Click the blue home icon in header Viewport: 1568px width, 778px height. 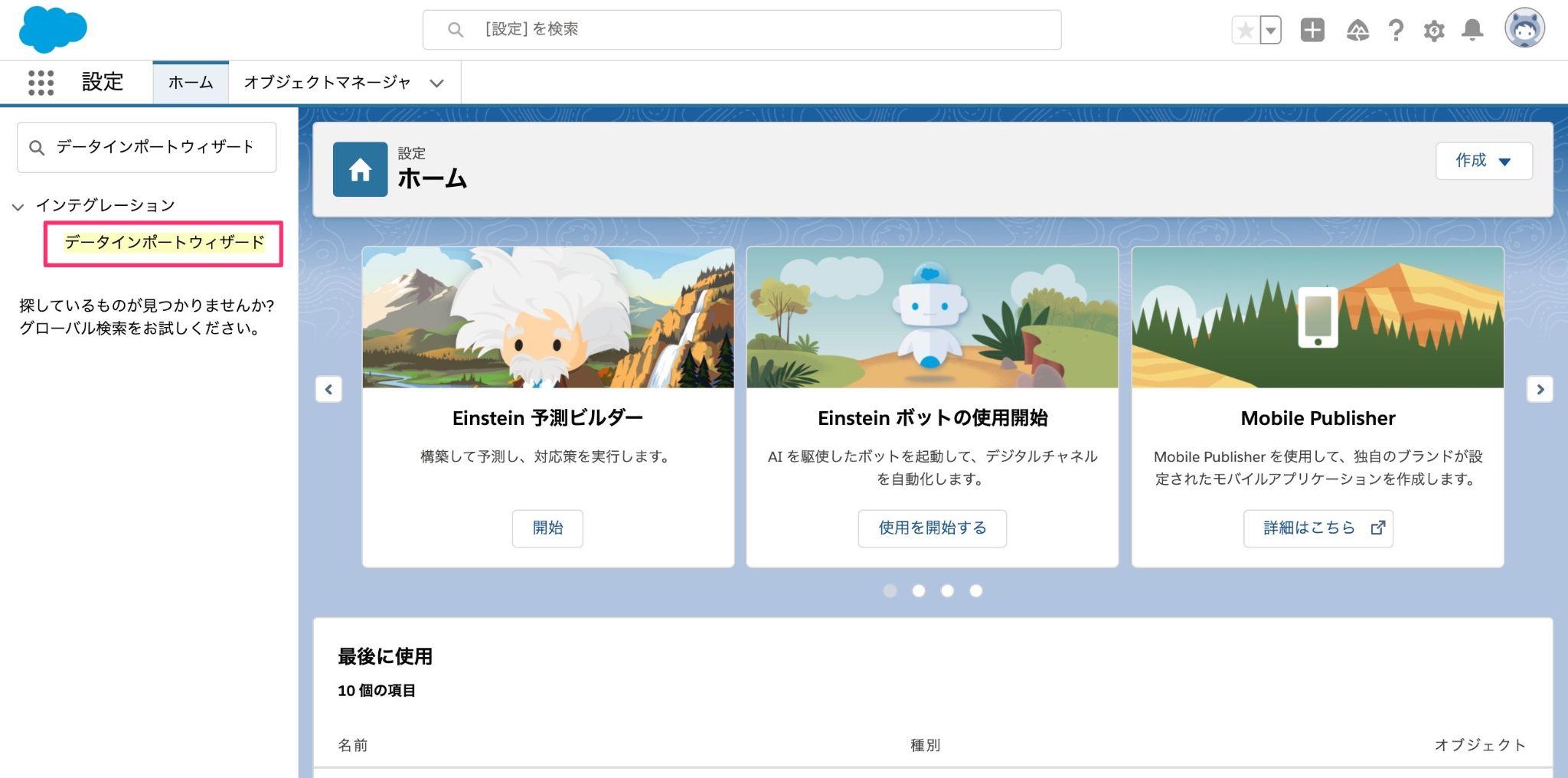tap(360, 169)
